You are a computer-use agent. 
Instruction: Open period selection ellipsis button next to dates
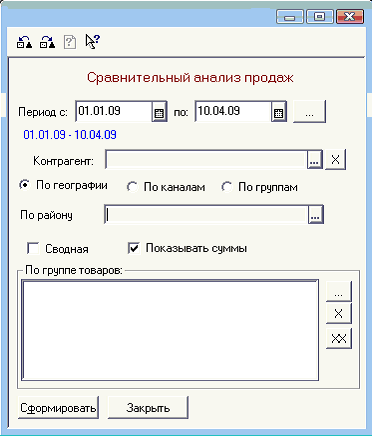point(309,112)
